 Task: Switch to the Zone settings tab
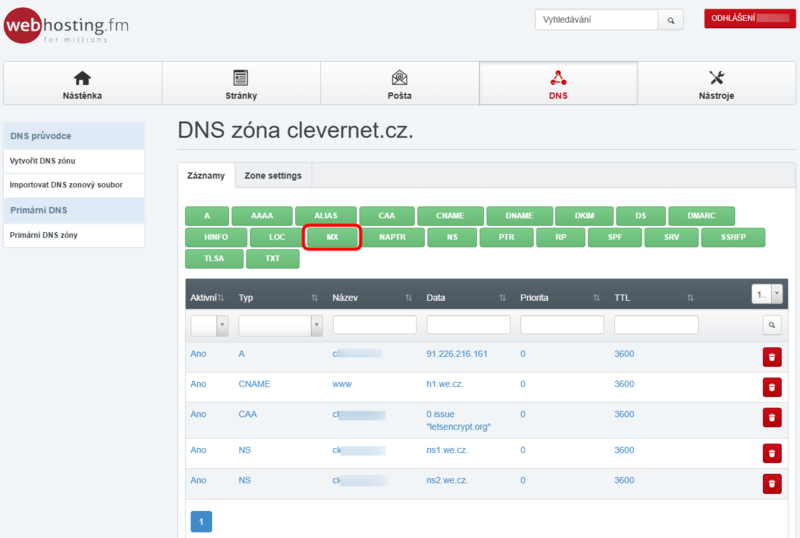[x=272, y=175]
